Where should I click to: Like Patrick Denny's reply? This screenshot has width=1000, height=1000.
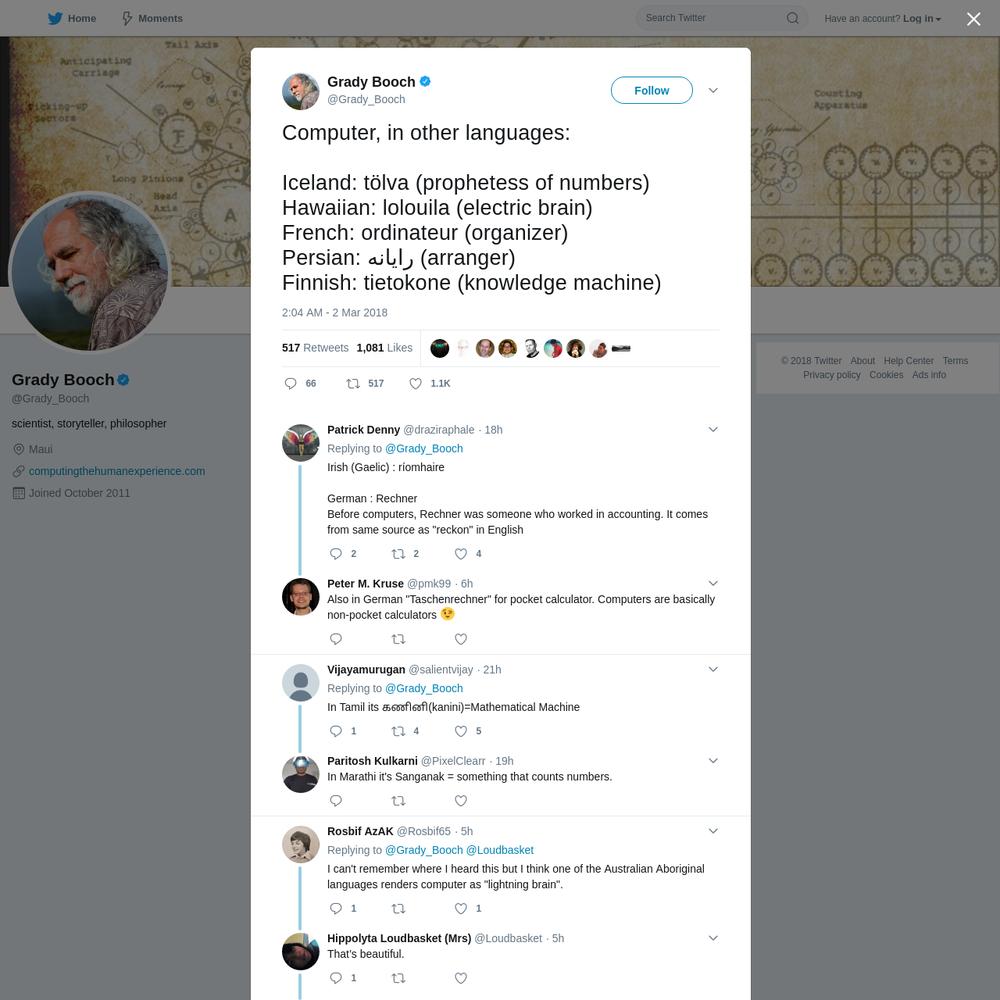(x=460, y=554)
